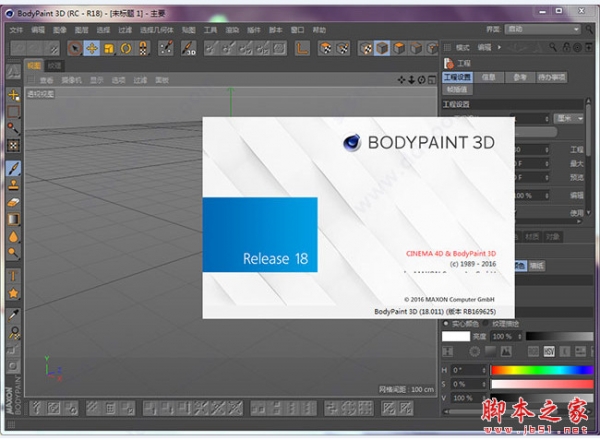600x440 pixels.
Task: Open the viewport 显示 Display menu
Action: point(96,80)
